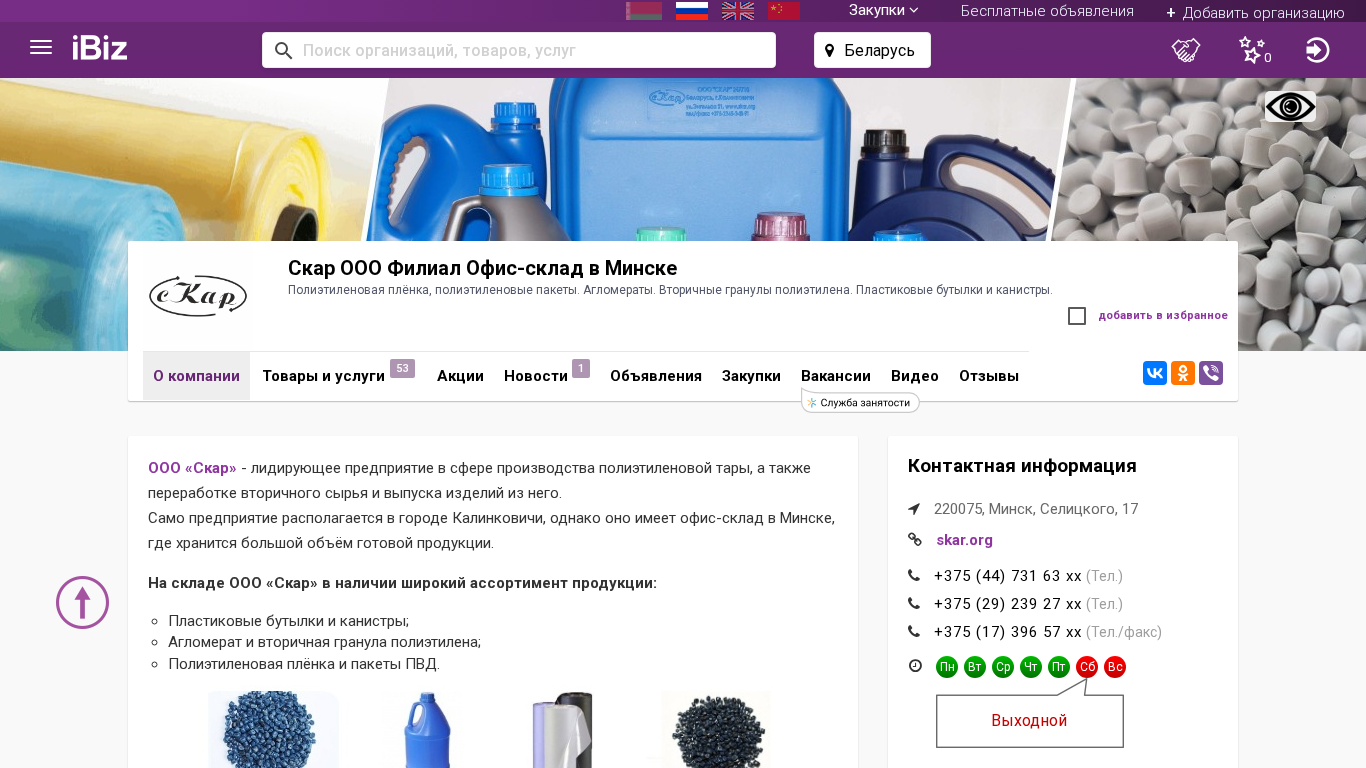This screenshot has width=1366, height=768.
Task: Click the Скар company logo
Action: 198,296
